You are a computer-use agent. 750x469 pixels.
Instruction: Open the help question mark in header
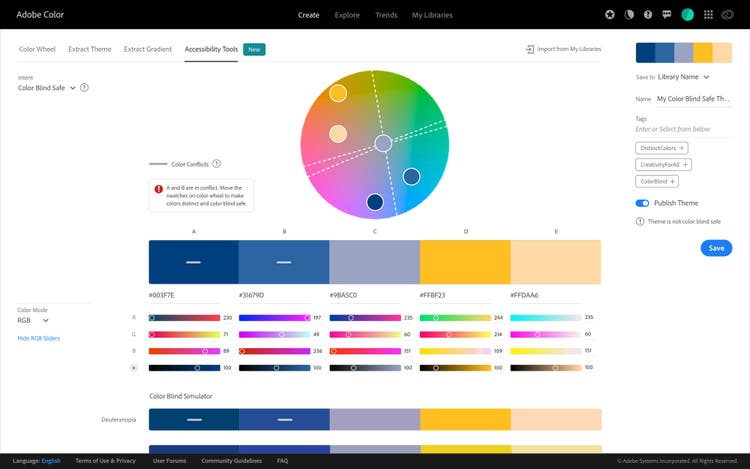point(648,14)
